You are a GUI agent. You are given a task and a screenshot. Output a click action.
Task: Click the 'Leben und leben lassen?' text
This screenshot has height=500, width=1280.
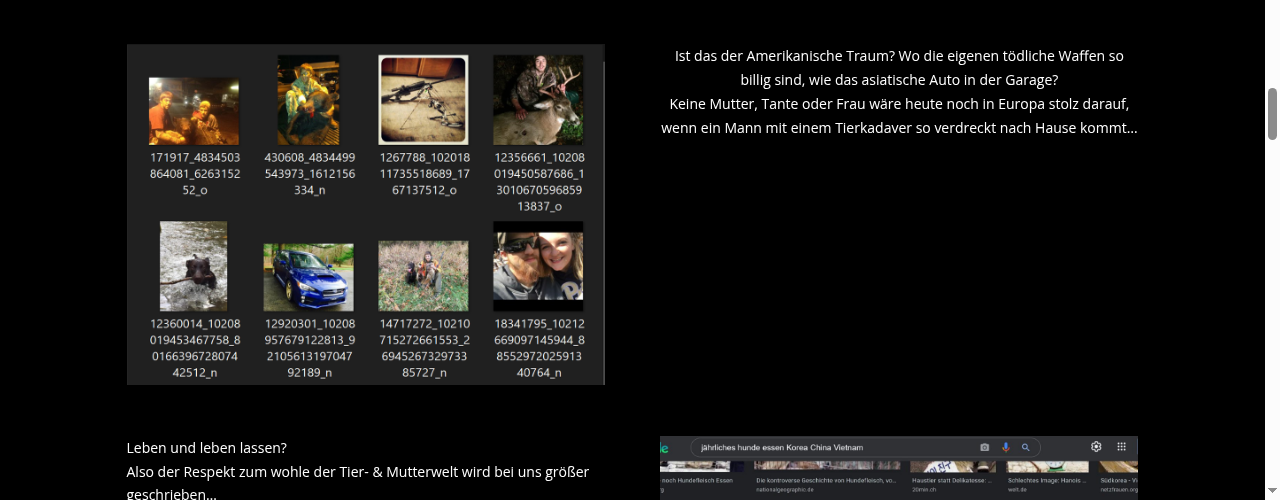[207, 447]
